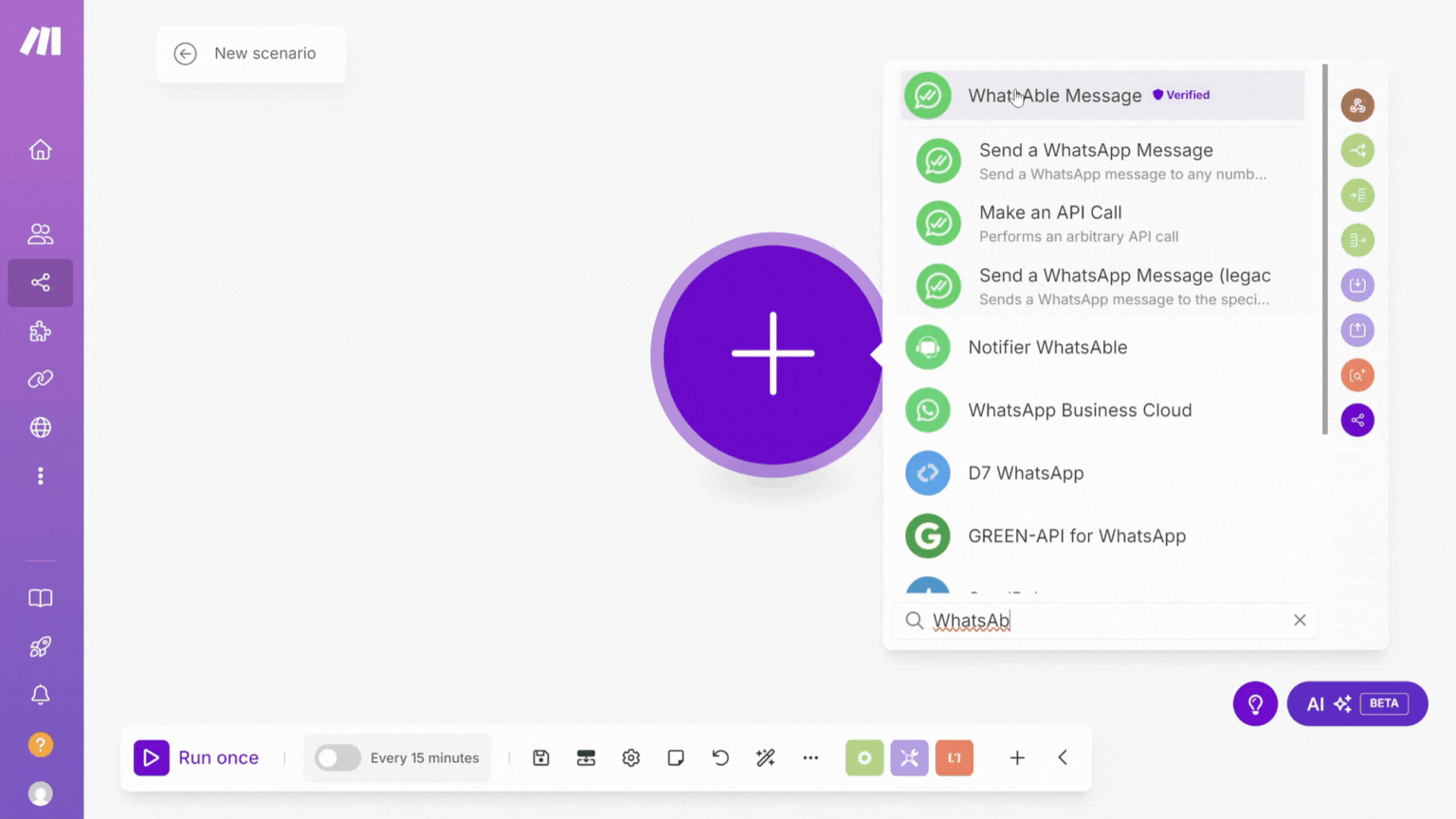
Task: Select the purple download-arrow shortcut icon
Action: coord(1357,284)
